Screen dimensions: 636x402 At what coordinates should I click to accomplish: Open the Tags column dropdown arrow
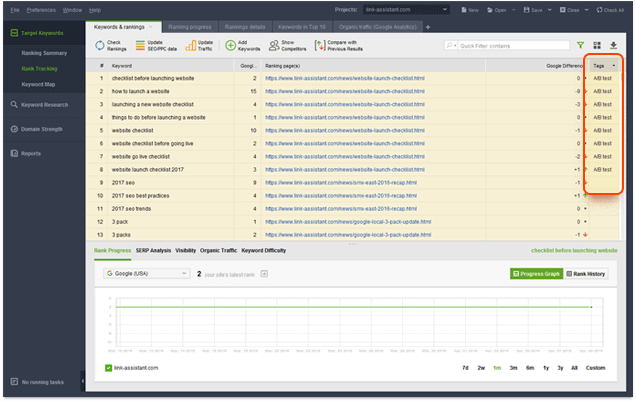(614, 66)
